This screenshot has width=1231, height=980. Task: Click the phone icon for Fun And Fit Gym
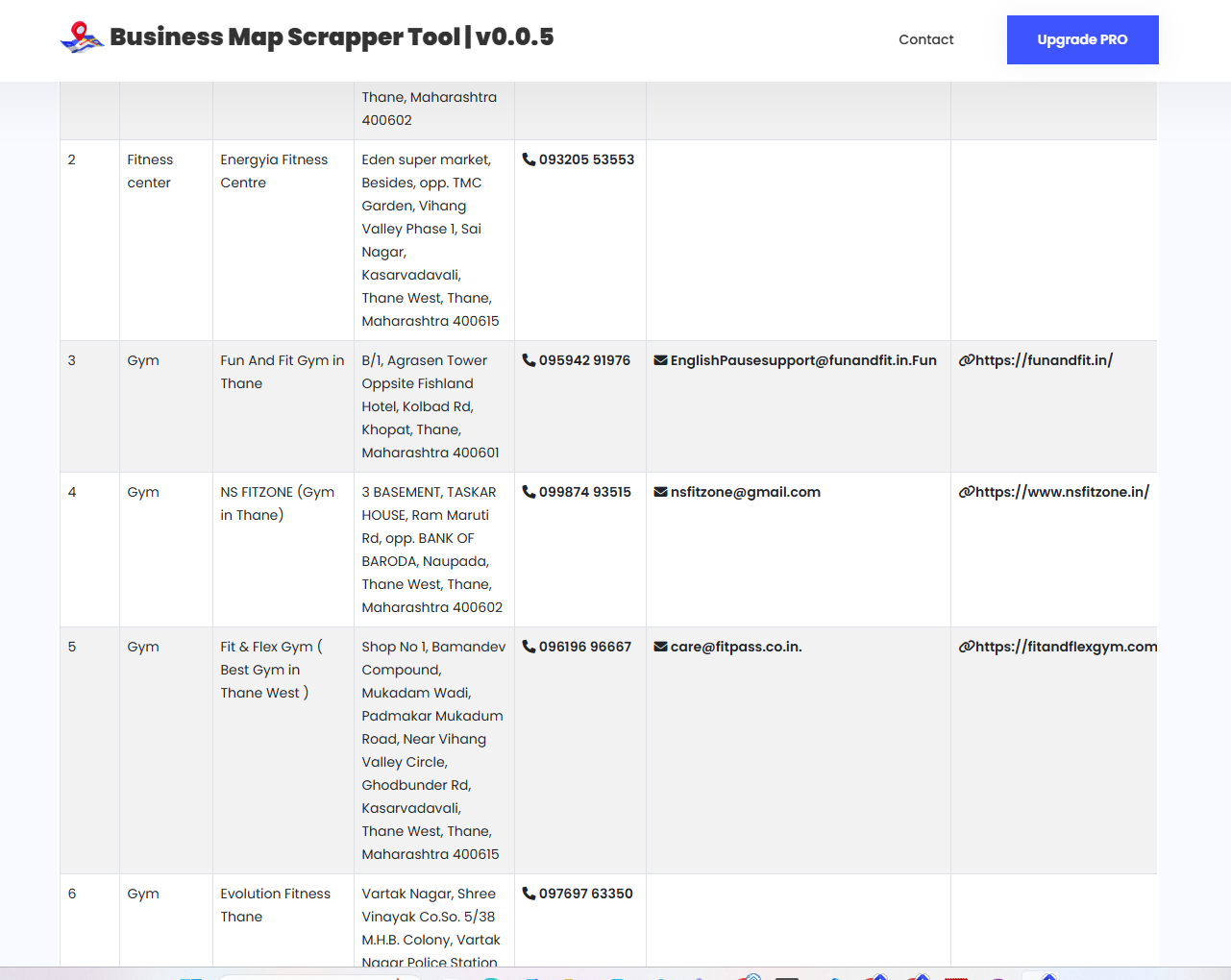pyautogui.click(x=528, y=360)
